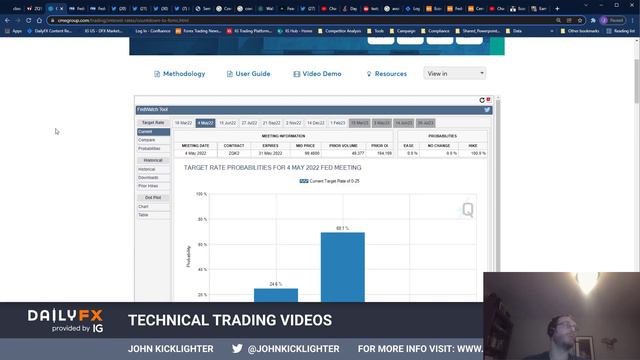
Task: Click the 100.0 % HIKE probability cell
Action: click(473, 153)
